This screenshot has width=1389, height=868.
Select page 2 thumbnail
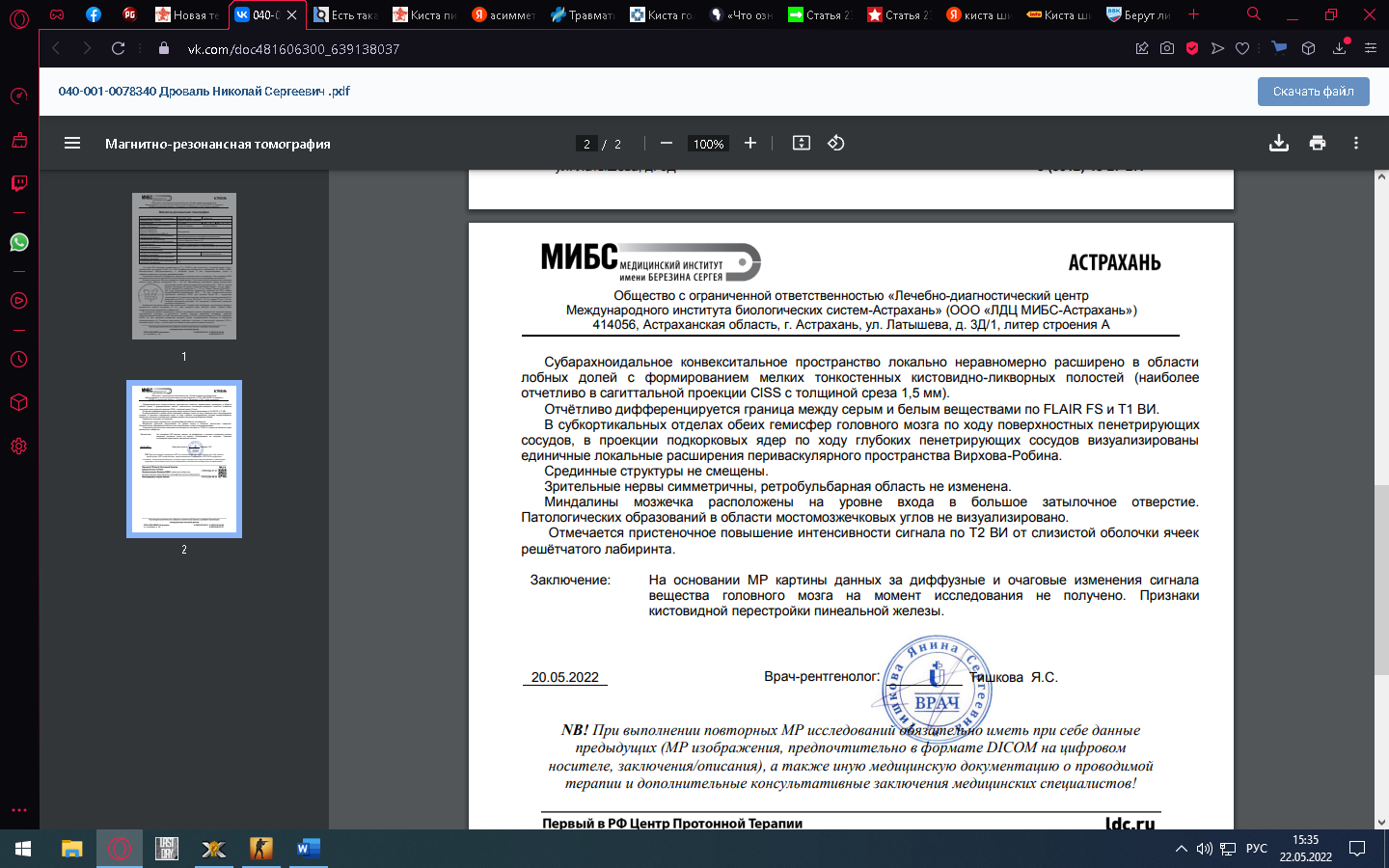[184, 459]
